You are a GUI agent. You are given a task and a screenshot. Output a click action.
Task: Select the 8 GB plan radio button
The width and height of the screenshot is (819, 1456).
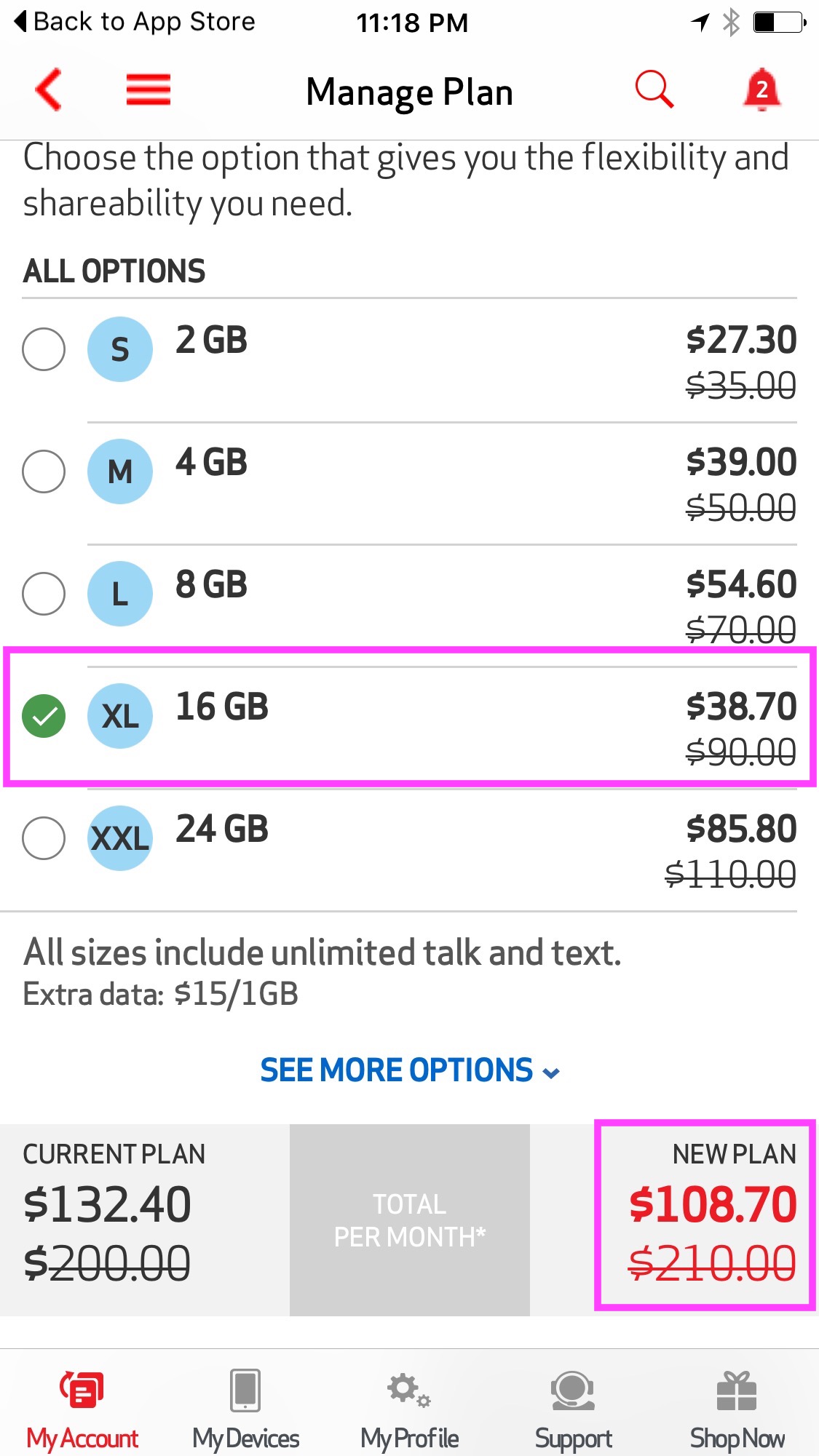(44, 594)
